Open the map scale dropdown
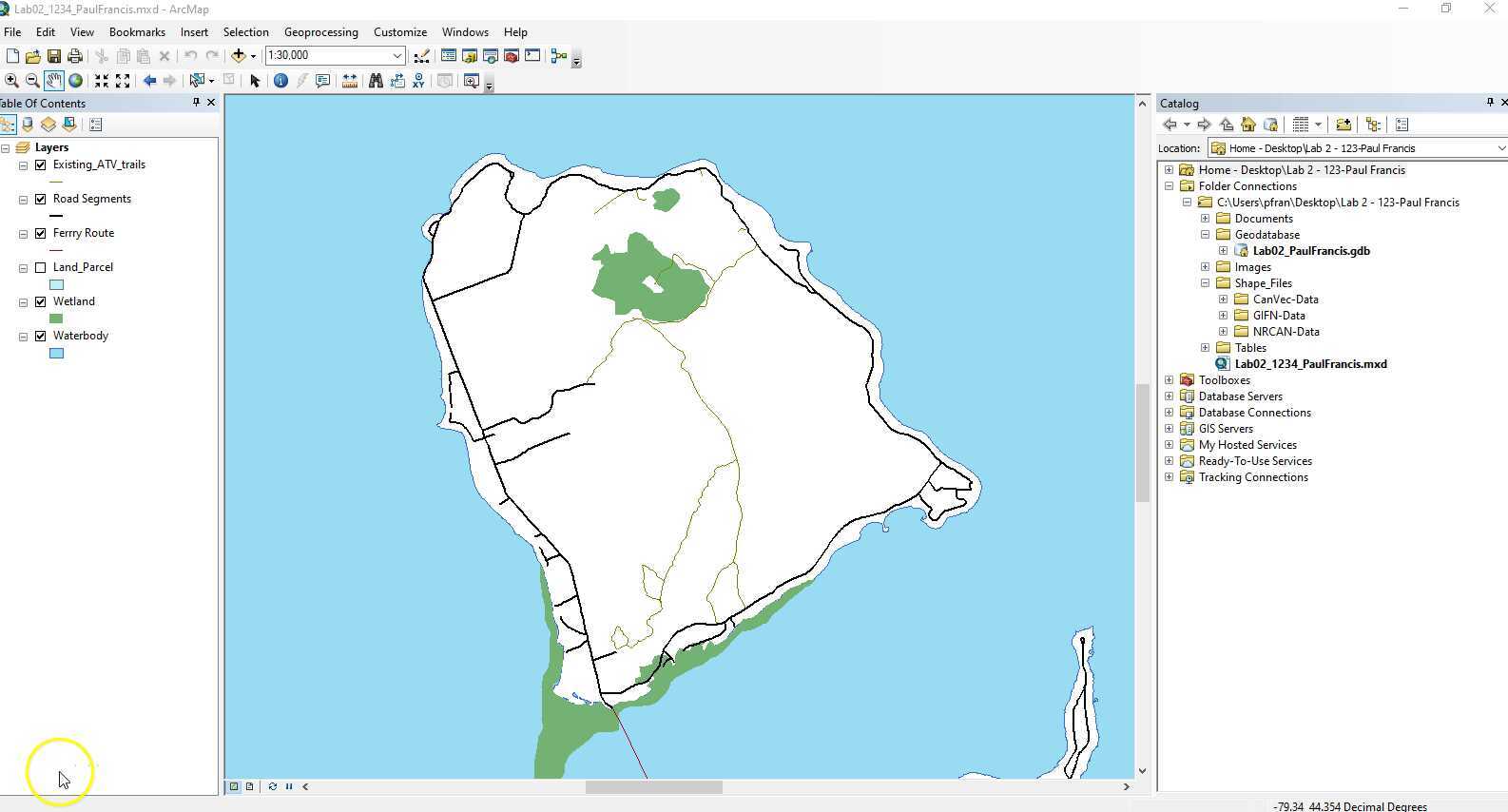Viewport: 1508px width, 812px height. coord(397,56)
